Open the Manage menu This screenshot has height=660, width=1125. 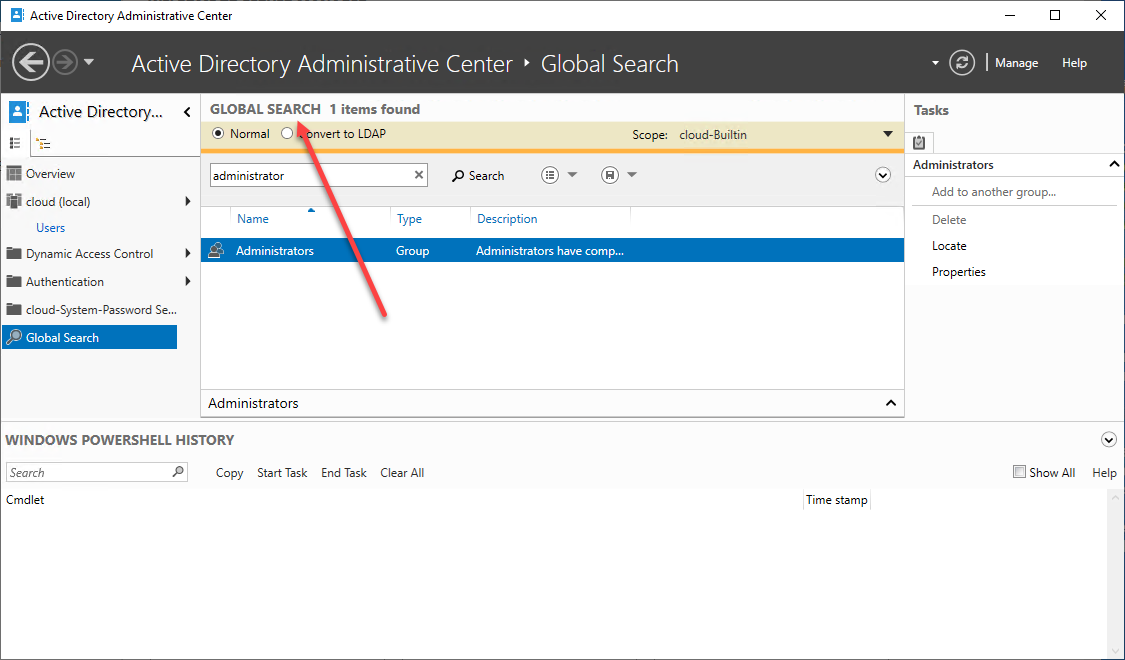point(1016,63)
